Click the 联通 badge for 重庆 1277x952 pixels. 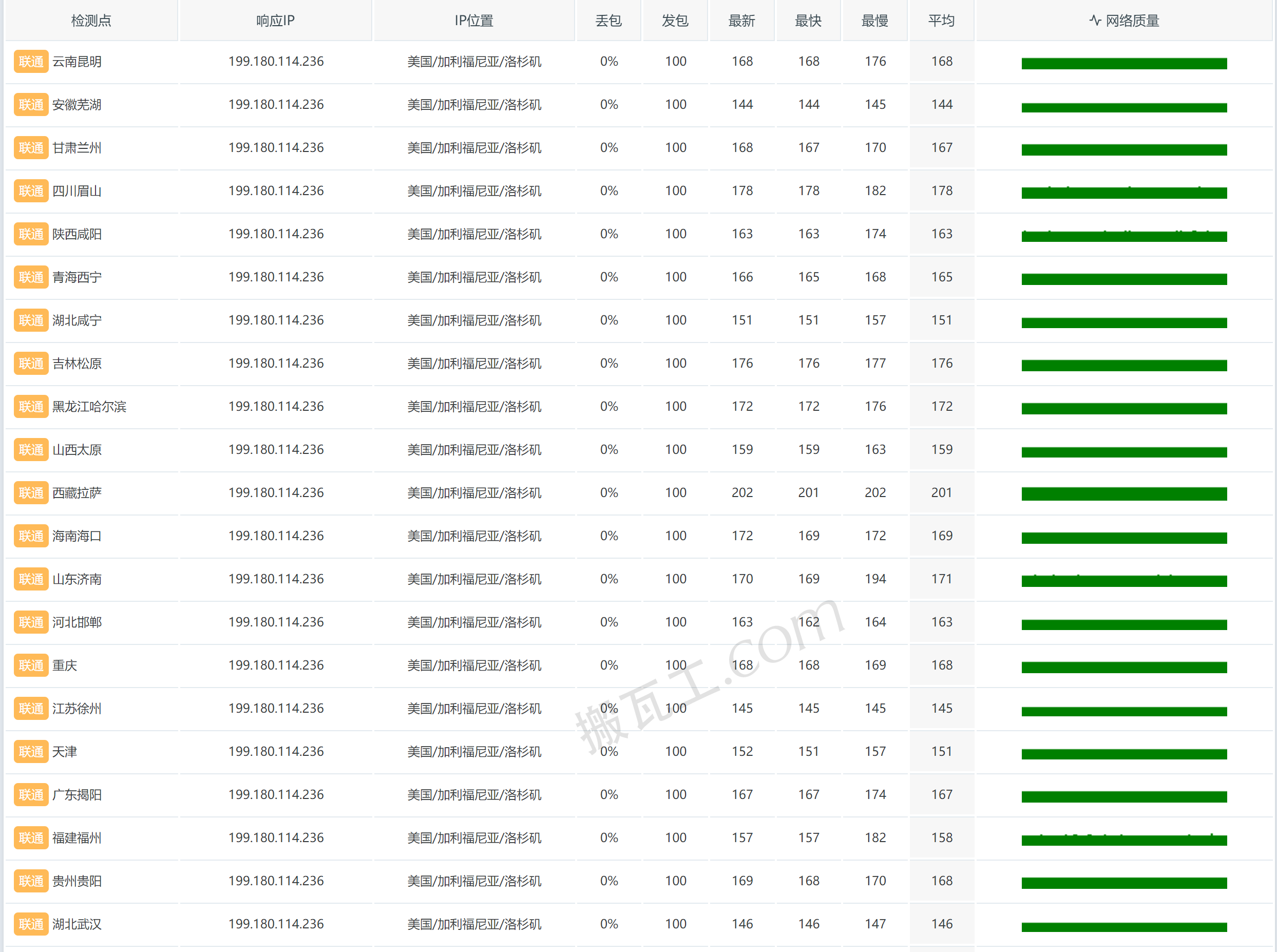coord(30,665)
